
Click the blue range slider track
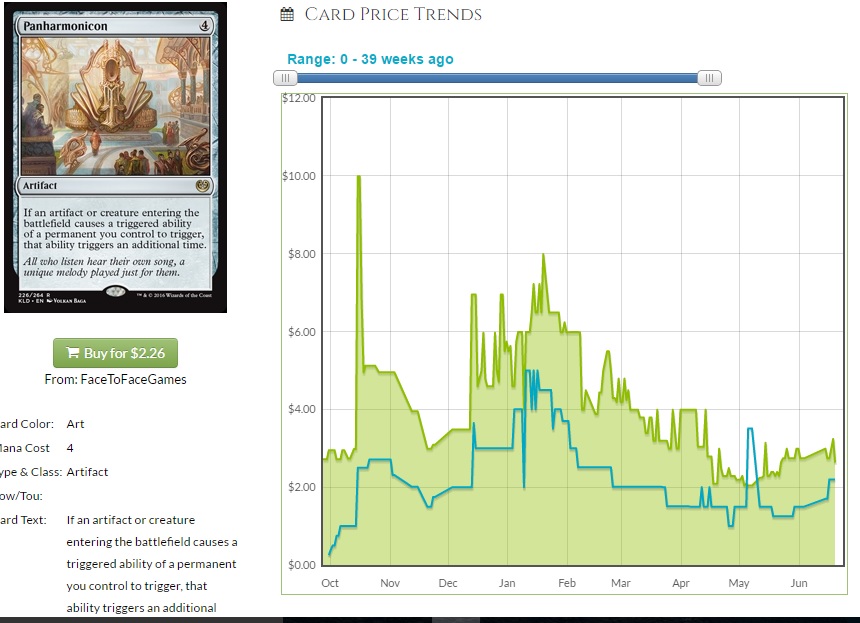pyautogui.click(x=497, y=78)
